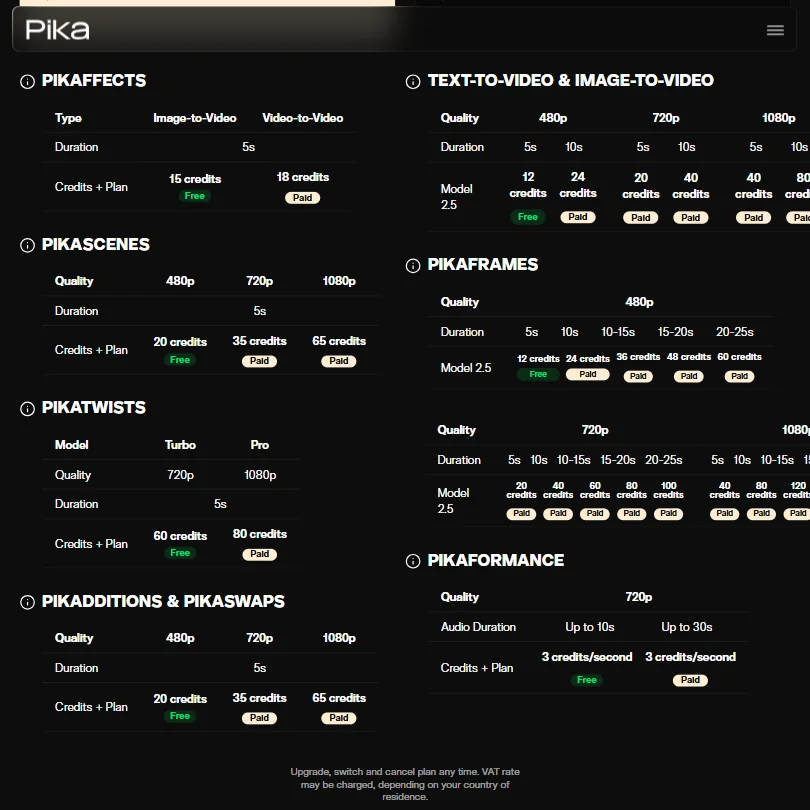Click Paid badge under Pikadditions 35 credits
810x810 pixels.
point(259,718)
